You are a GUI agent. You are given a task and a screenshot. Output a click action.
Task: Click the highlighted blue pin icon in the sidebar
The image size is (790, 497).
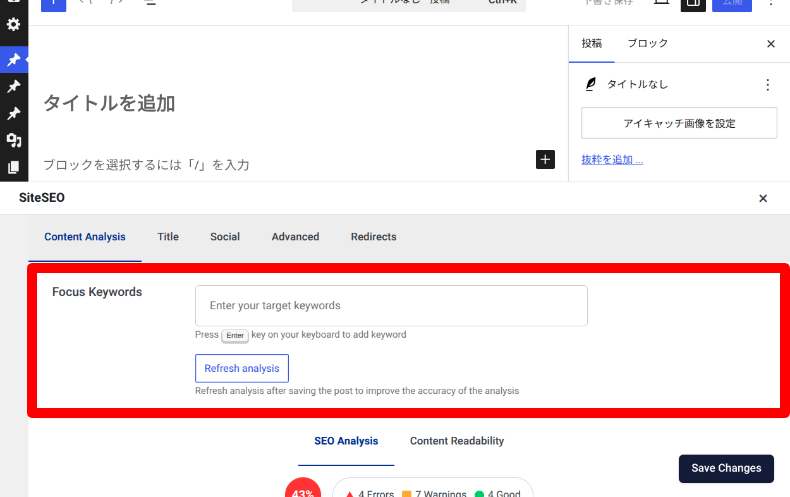[14, 60]
